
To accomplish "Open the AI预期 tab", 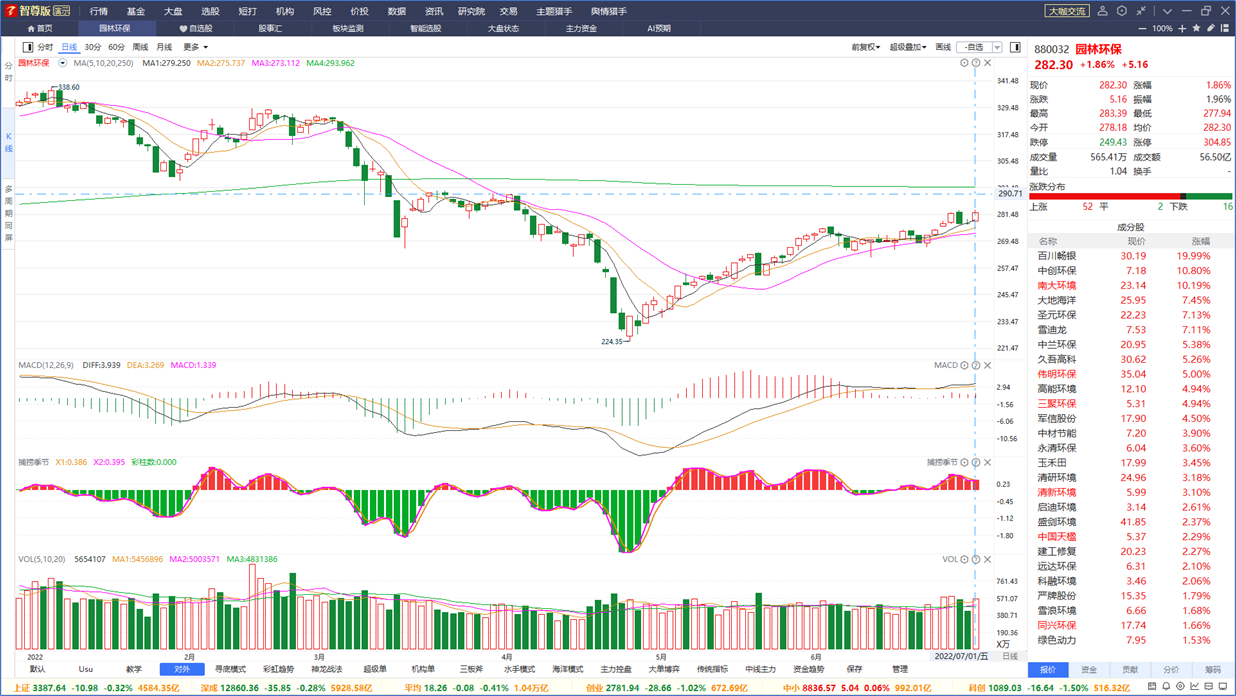I will point(659,29).
